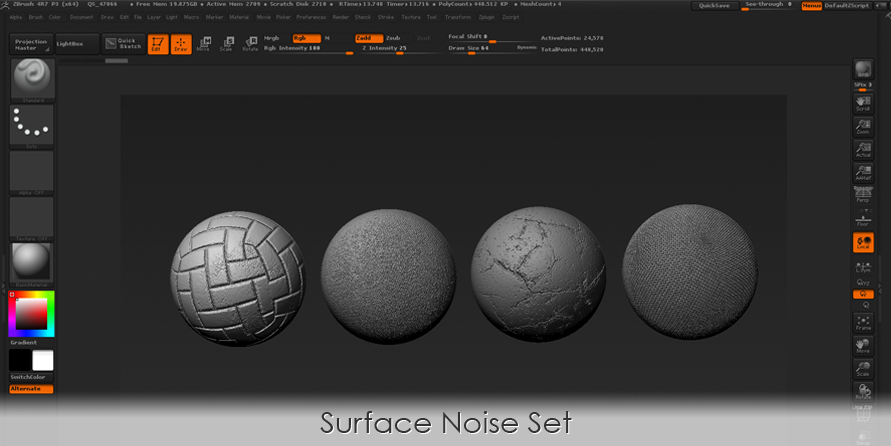Toggle Edit mode icon
The image size is (891, 446).
(x=158, y=44)
